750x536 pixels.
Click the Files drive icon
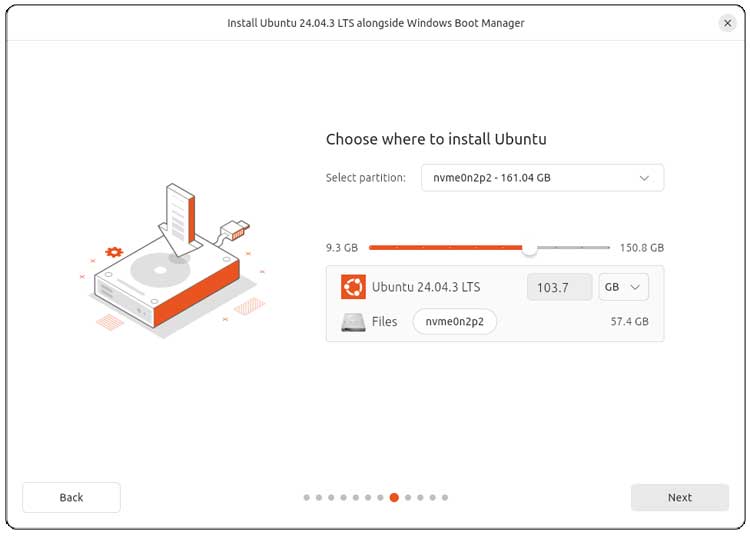tap(353, 322)
